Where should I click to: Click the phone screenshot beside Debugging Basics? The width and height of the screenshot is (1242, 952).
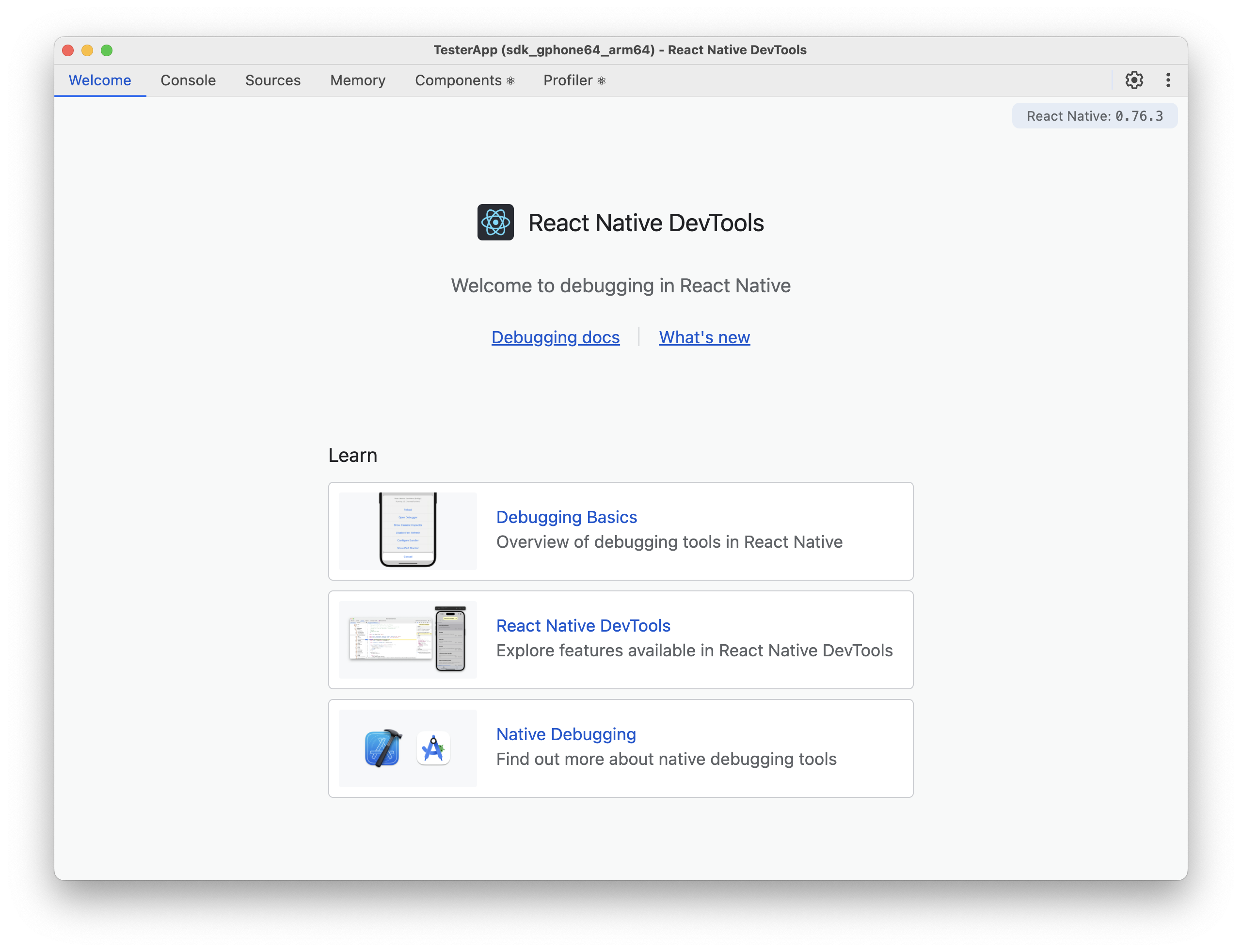pos(407,530)
